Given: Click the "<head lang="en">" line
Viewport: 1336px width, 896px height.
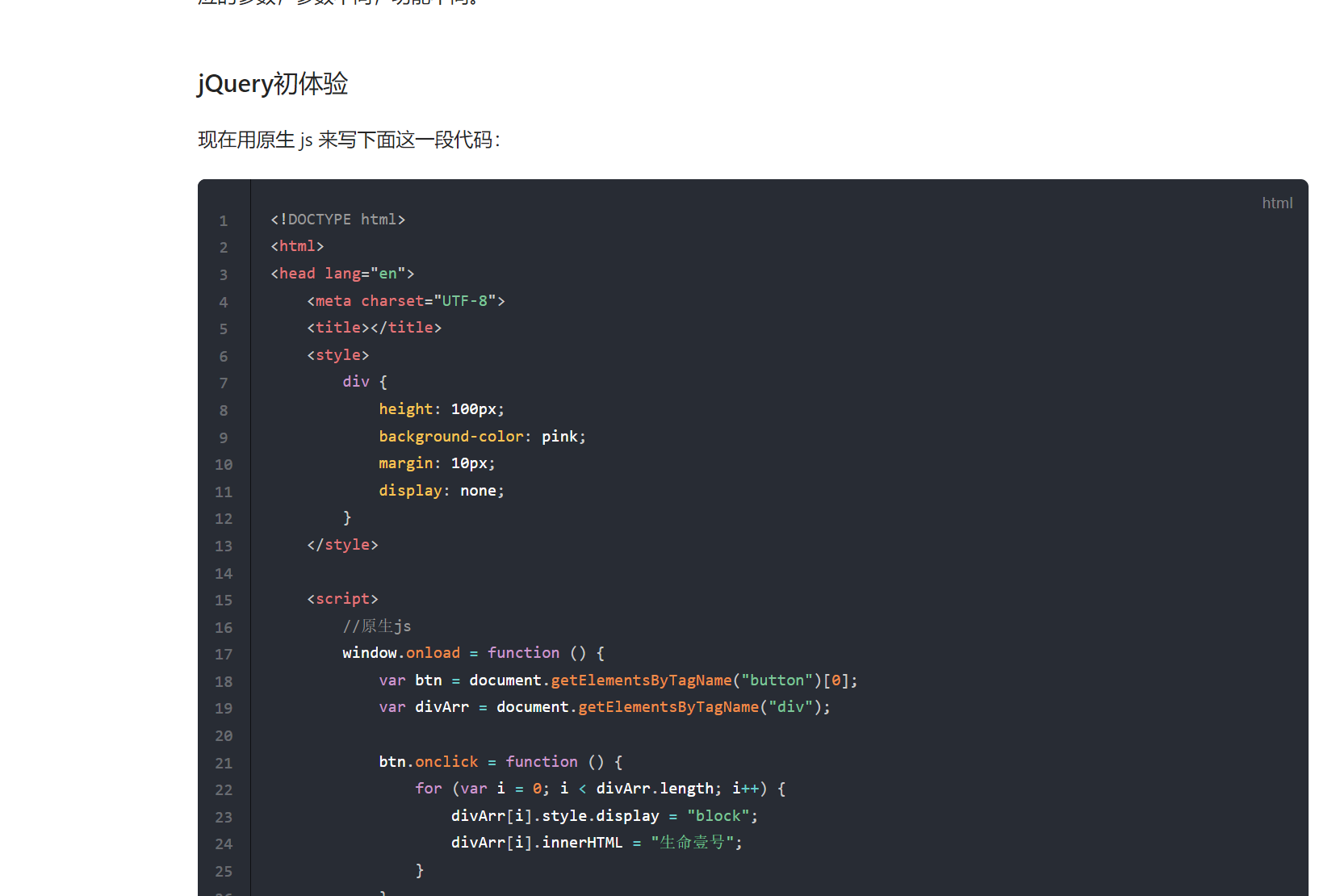Looking at the screenshot, I should [x=341, y=273].
